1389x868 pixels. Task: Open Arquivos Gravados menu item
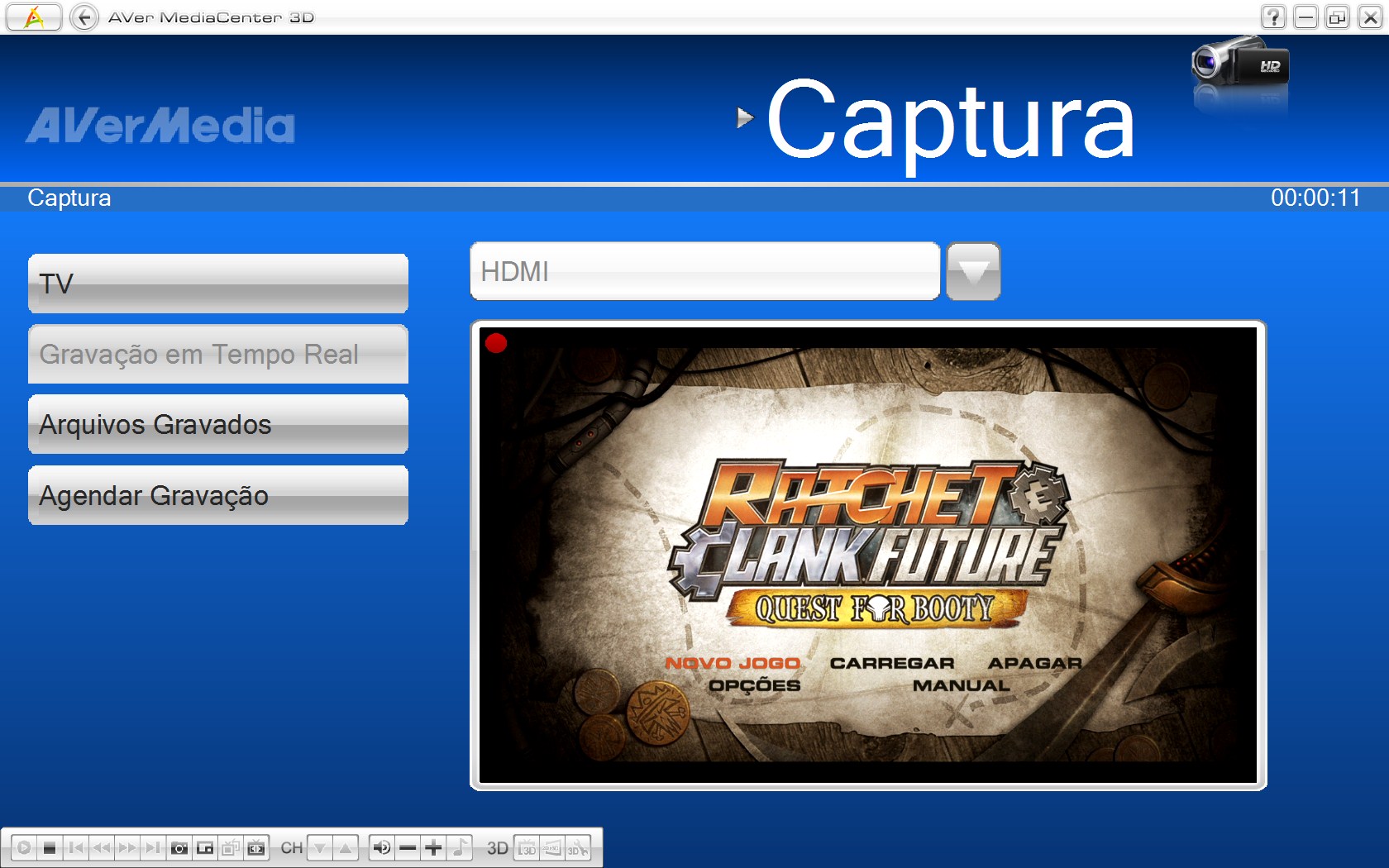pos(218,424)
